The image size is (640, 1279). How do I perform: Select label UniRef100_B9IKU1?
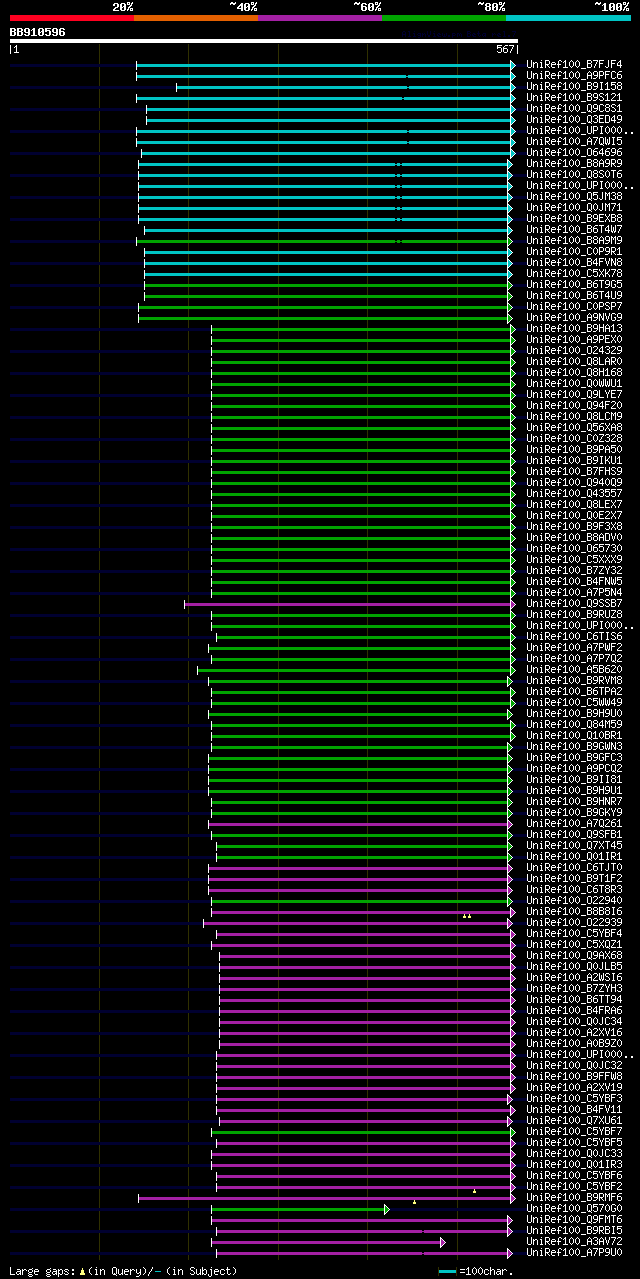[x=574, y=460]
